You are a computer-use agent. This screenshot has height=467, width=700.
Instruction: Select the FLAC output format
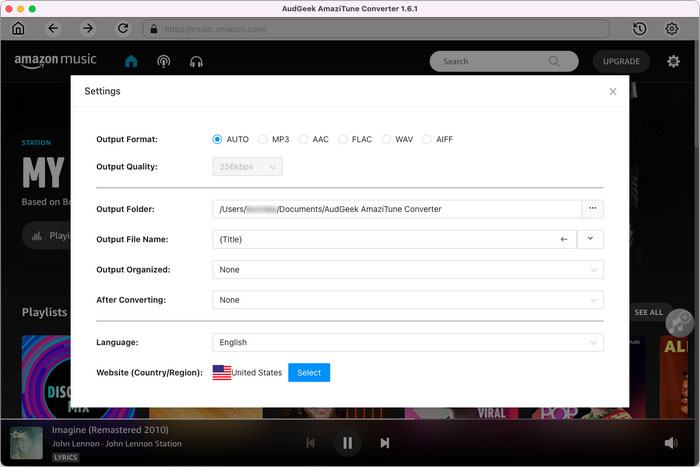(342, 139)
